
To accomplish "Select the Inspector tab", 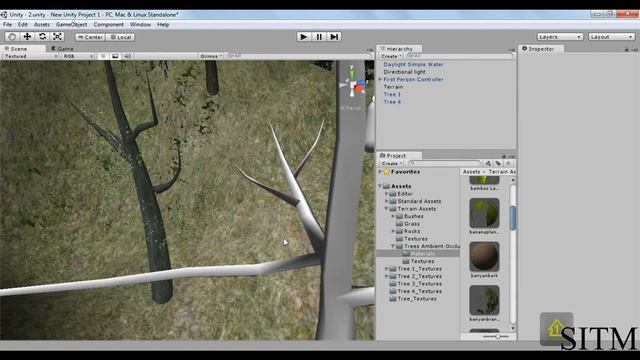I will (x=541, y=49).
